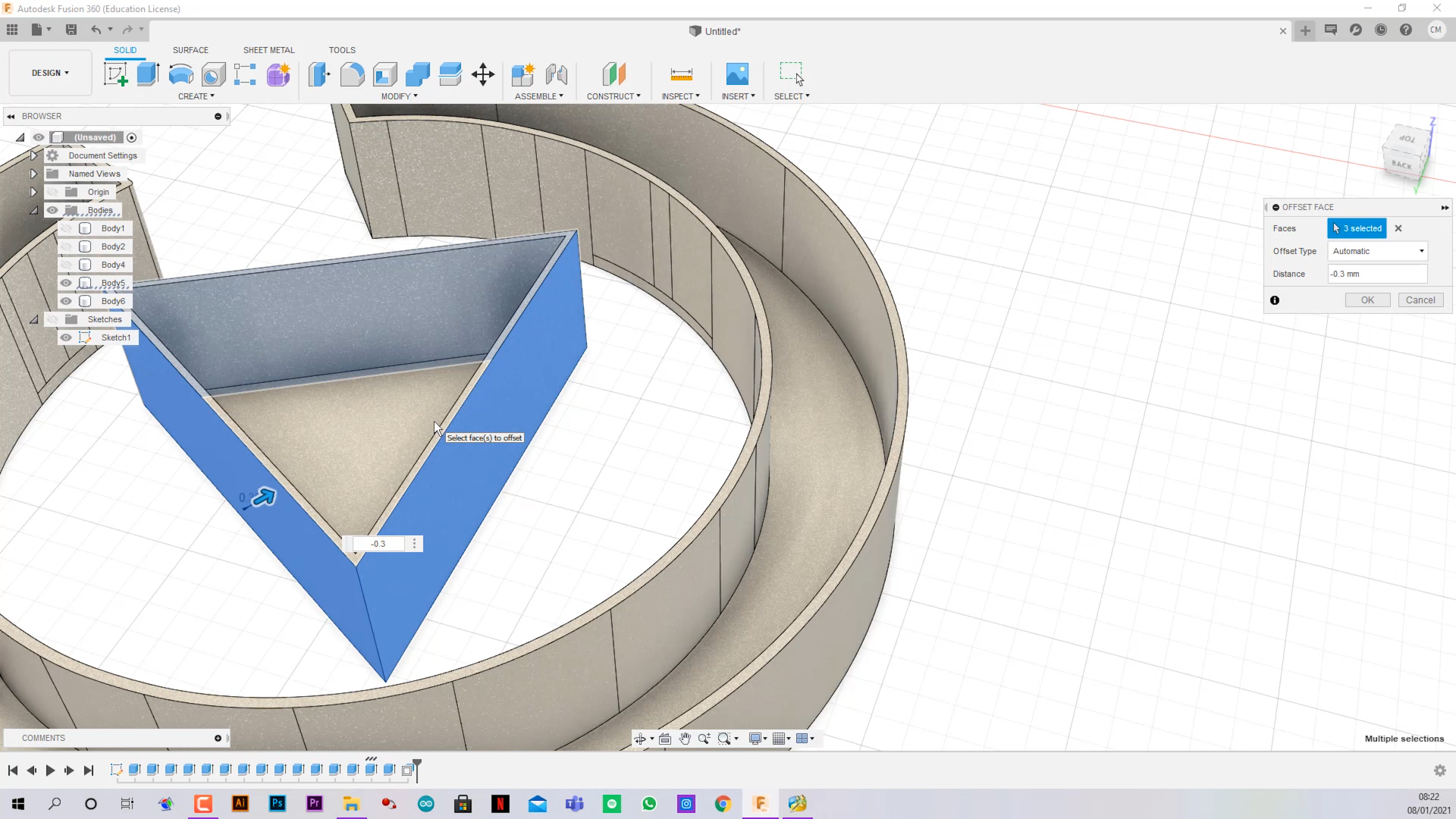The image size is (1456, 819).
Task: Select the Offset Plane construct icon
Action: (613, 74)
